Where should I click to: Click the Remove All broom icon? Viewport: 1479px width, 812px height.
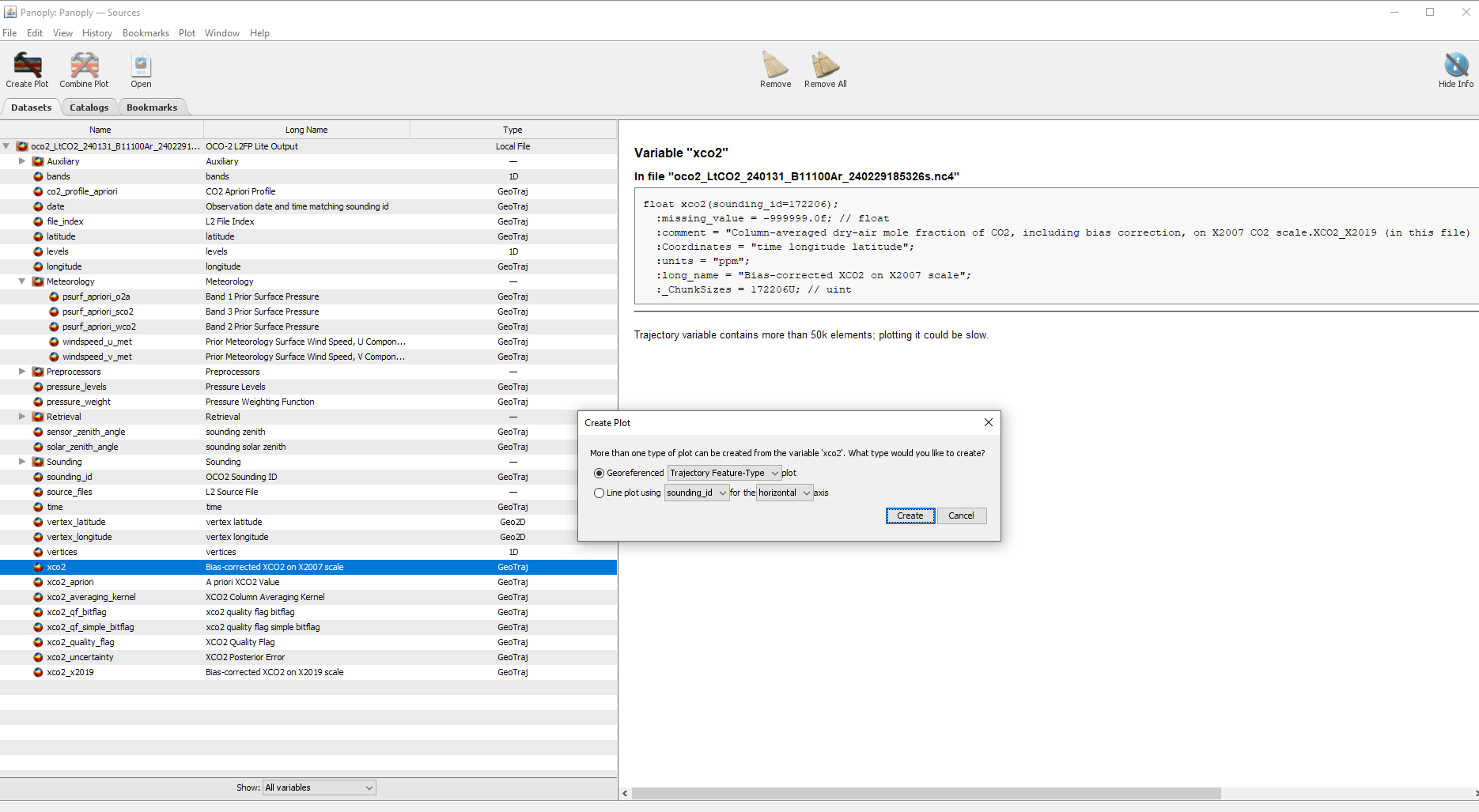click(x=825, y=64)
